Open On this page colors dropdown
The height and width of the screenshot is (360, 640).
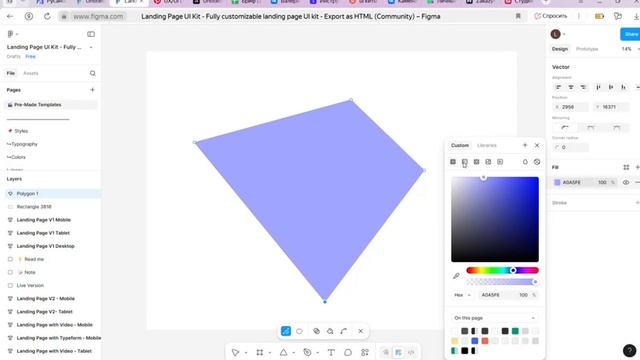click(x=494, y=318)
